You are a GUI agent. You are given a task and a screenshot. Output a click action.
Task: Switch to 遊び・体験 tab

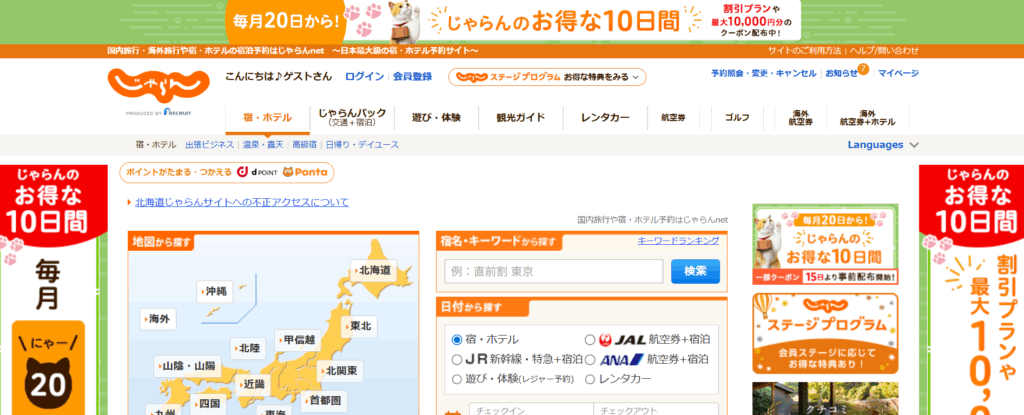point(436,118)
